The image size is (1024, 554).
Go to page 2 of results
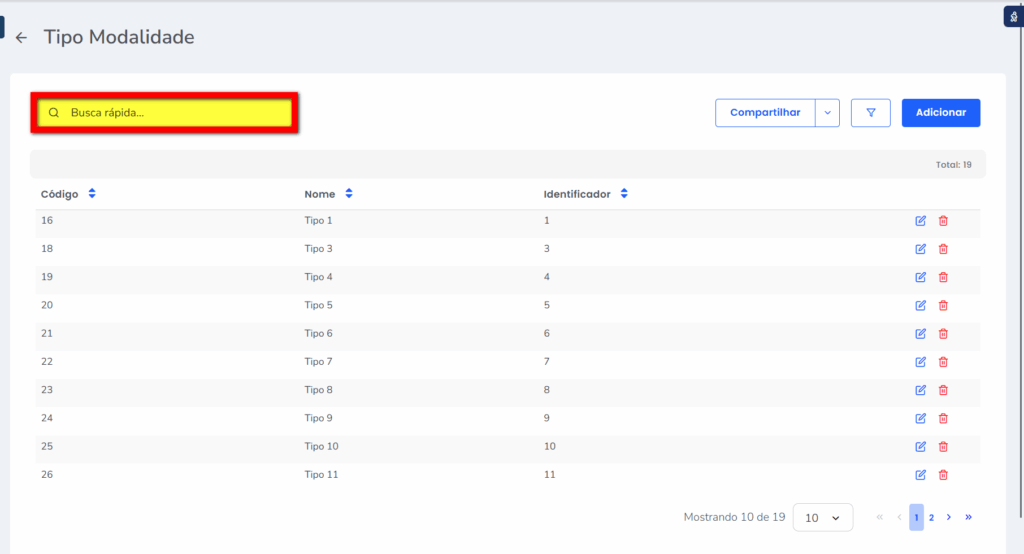[x=931, y=517]
